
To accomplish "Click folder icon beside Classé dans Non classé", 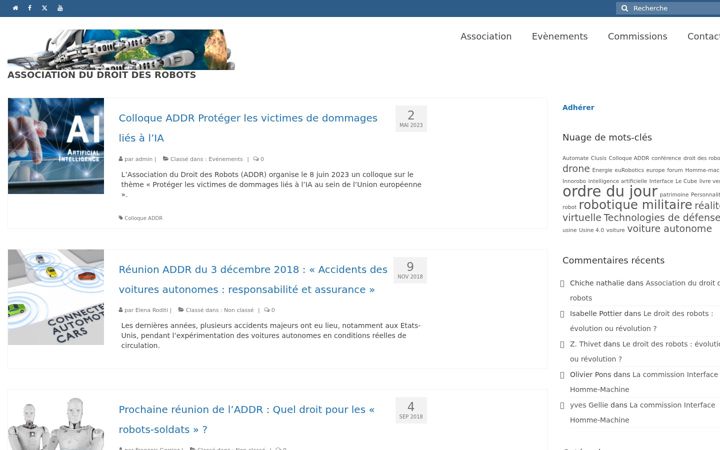I will point(181,310).
